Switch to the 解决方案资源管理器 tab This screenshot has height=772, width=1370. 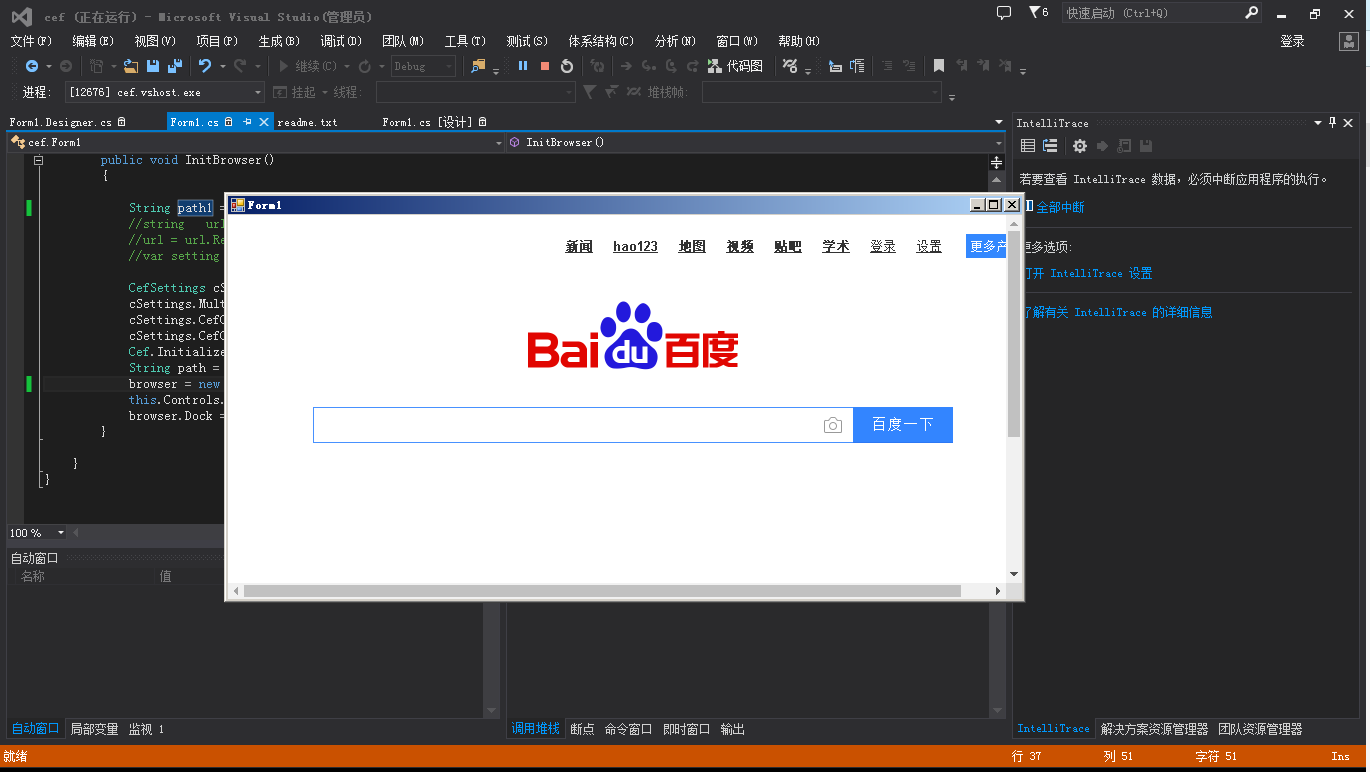coord(1154,729)
